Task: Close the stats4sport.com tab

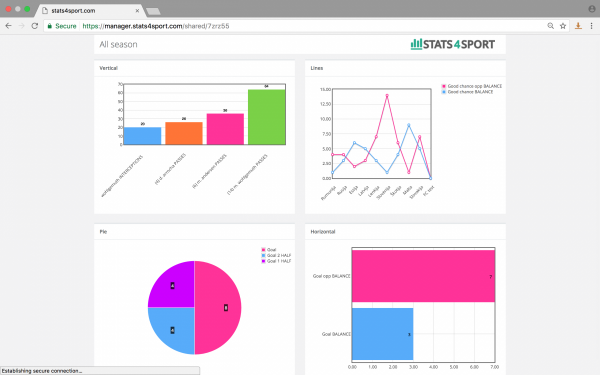Action: click(137, 11)
